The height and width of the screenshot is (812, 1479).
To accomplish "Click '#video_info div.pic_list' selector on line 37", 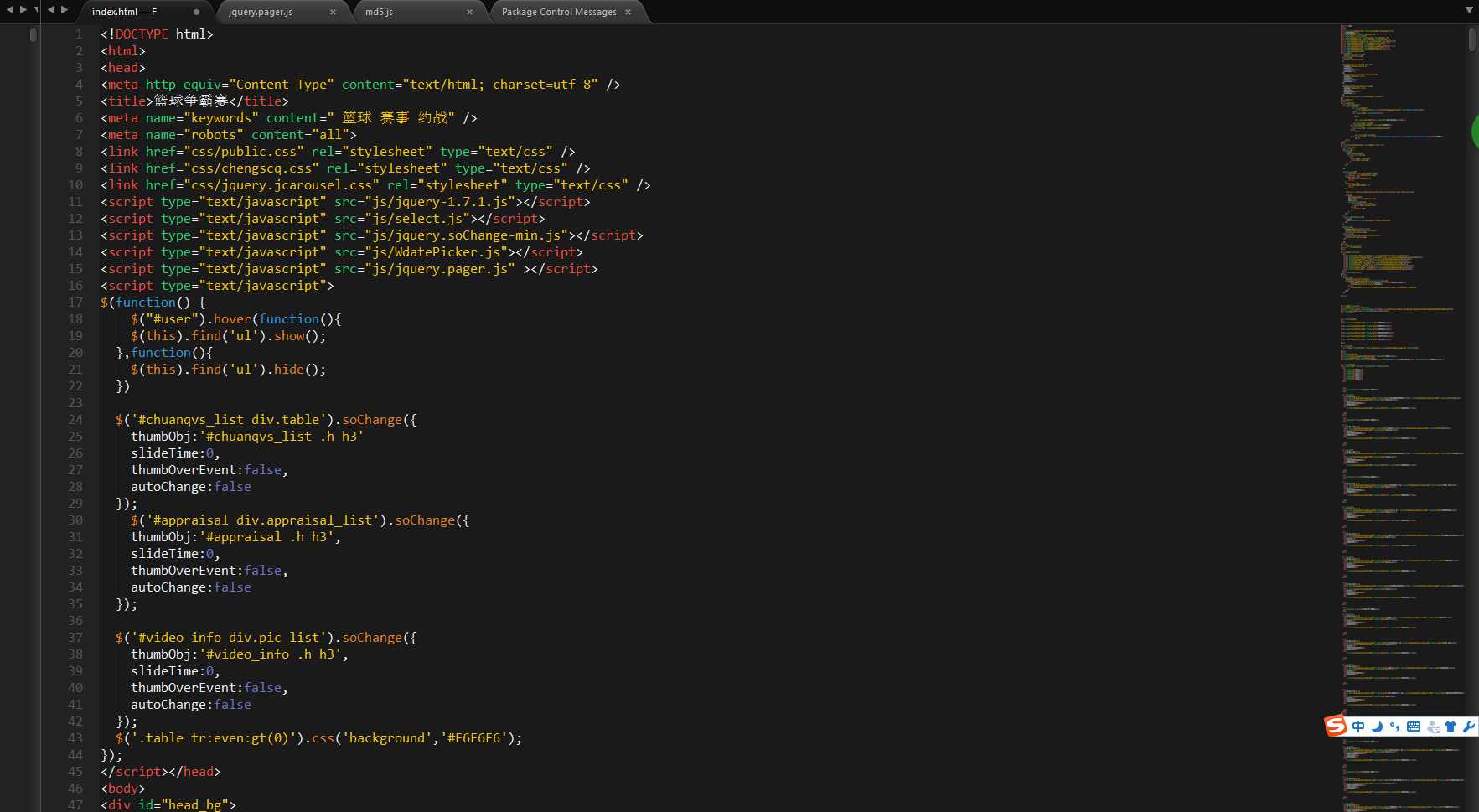I will tap(229, 638).
